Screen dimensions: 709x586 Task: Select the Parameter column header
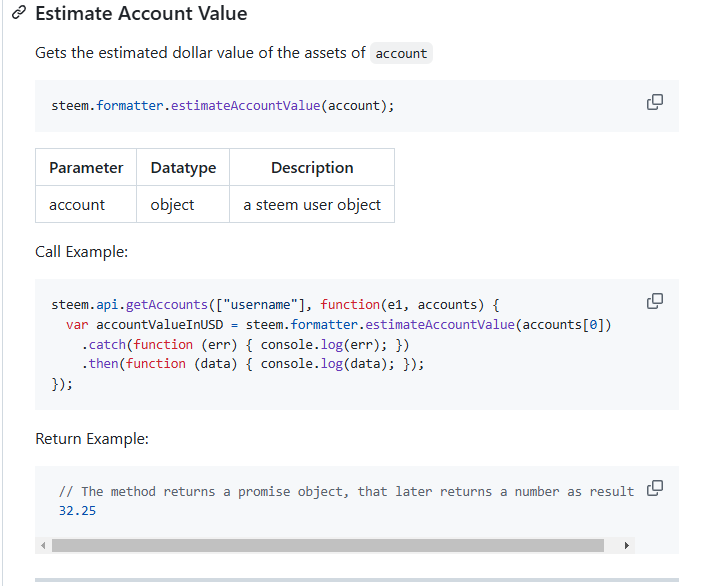click(86, 167)
